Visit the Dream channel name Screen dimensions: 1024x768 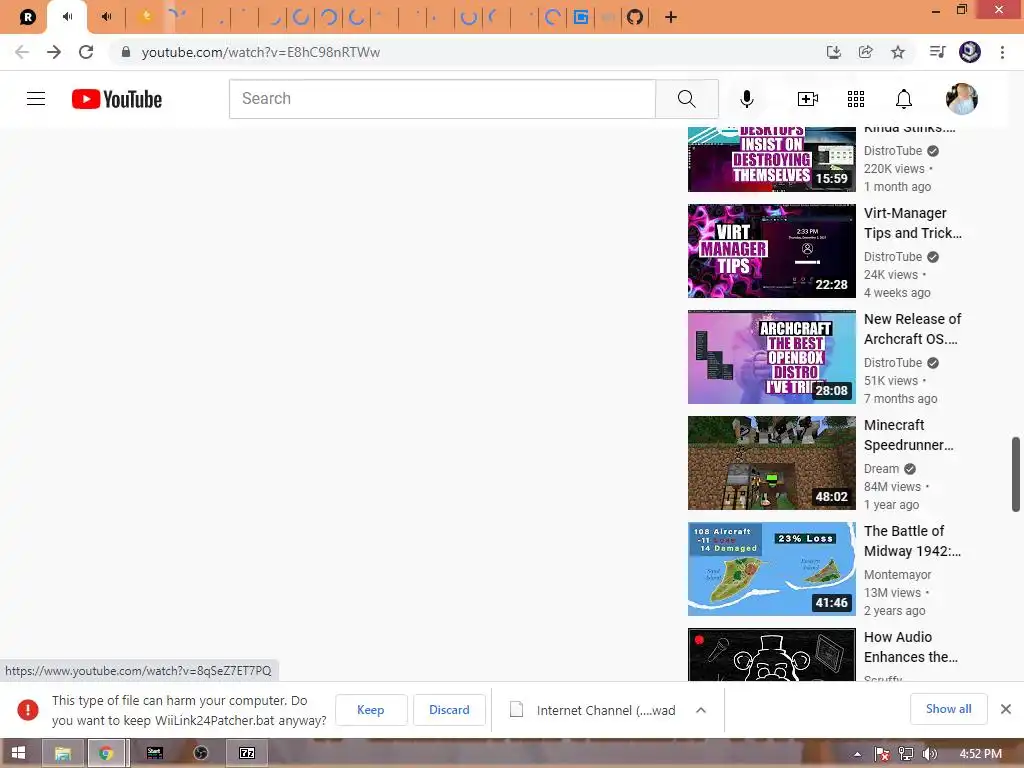[x=881, y=468]
